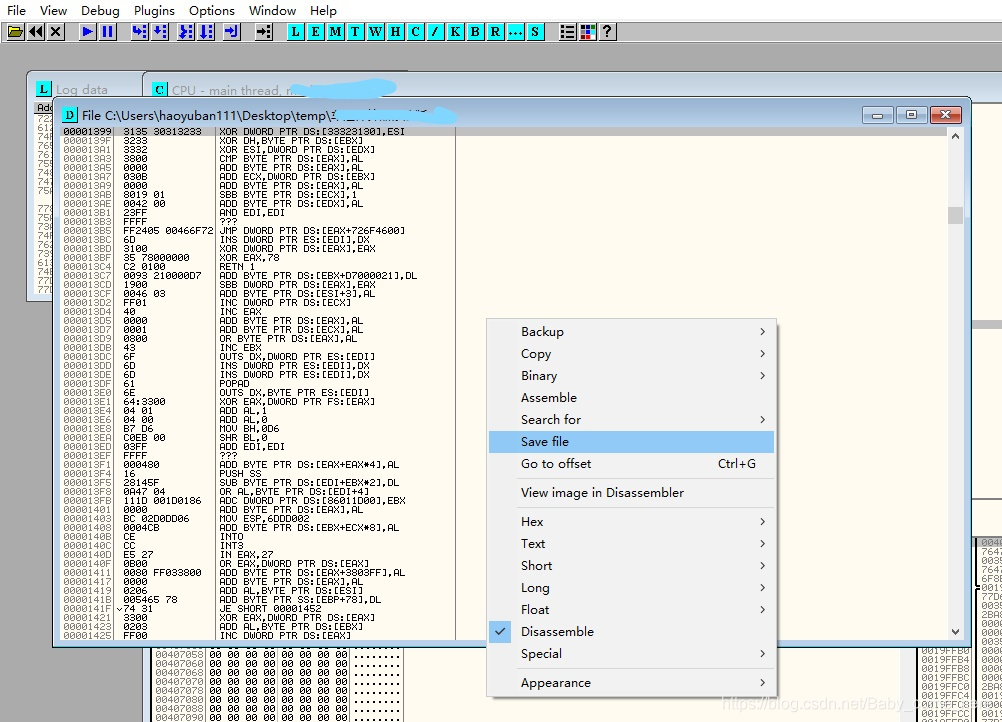Image resolution: width=1002 pixels, height=722 pixels.
Task: Click the Trace into toolbar icon
Action: click(x=186, y=31)
